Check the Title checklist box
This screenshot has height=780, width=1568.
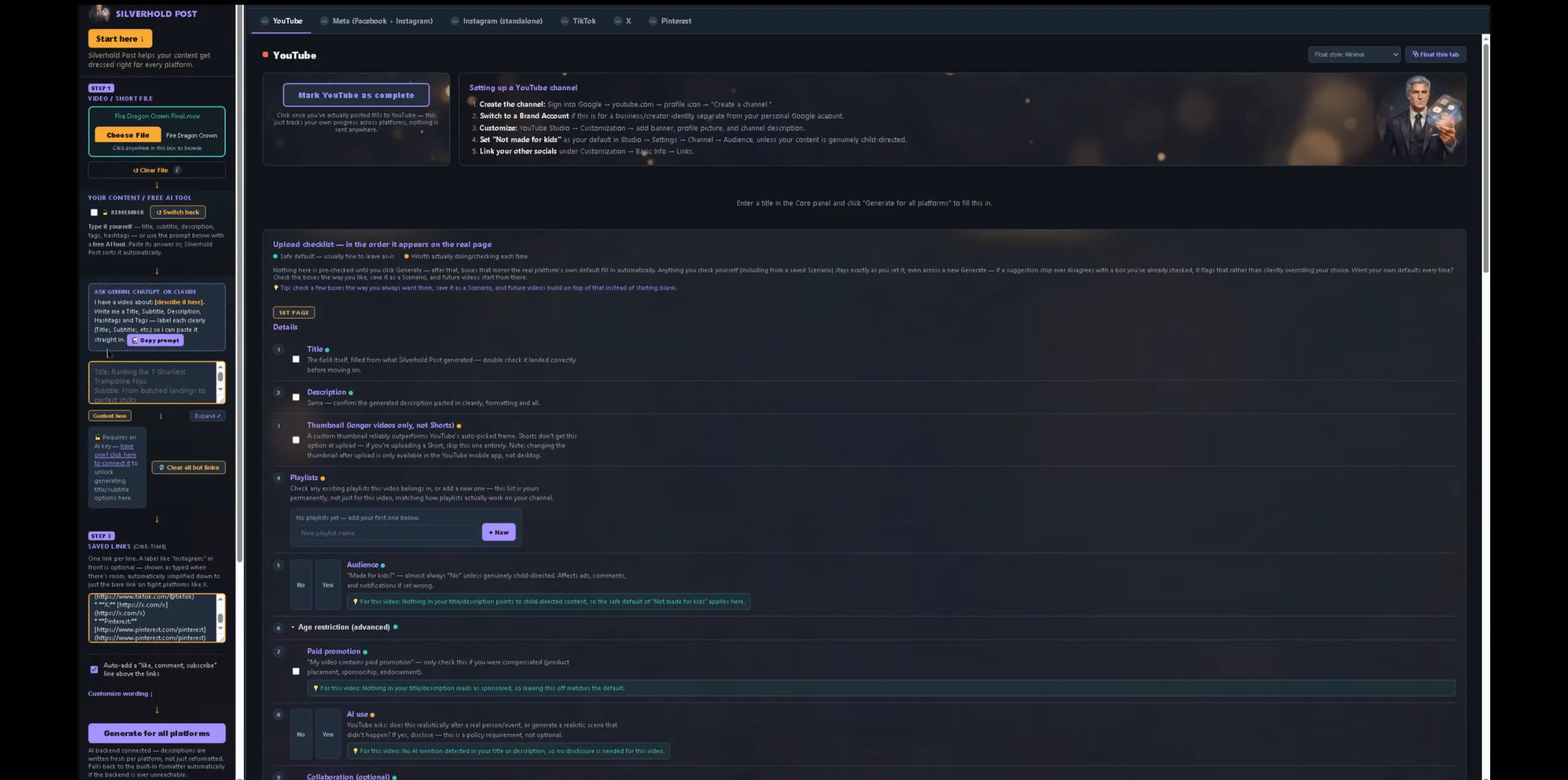pyautogui.click(x=296, y=360)
